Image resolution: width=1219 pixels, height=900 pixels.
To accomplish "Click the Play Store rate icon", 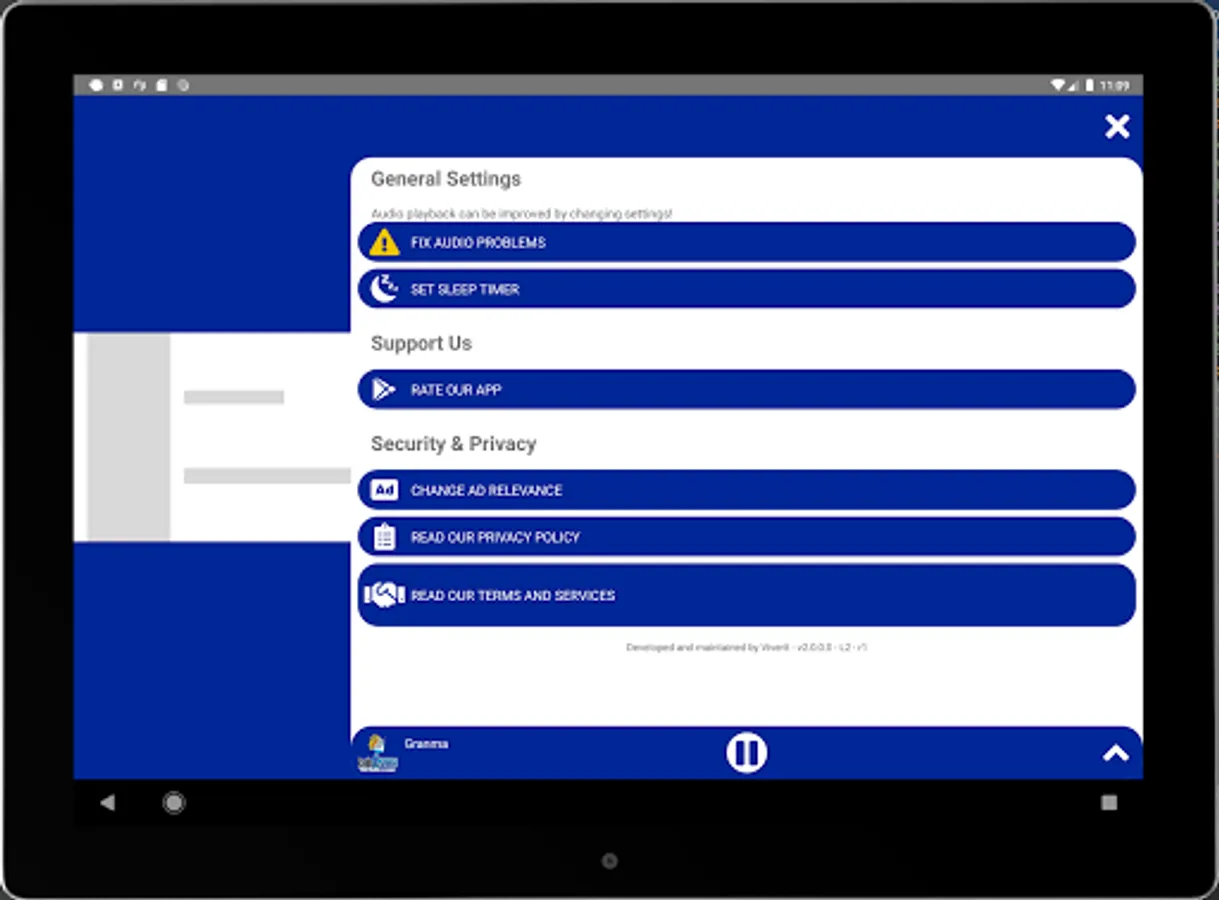I will 384,389.
